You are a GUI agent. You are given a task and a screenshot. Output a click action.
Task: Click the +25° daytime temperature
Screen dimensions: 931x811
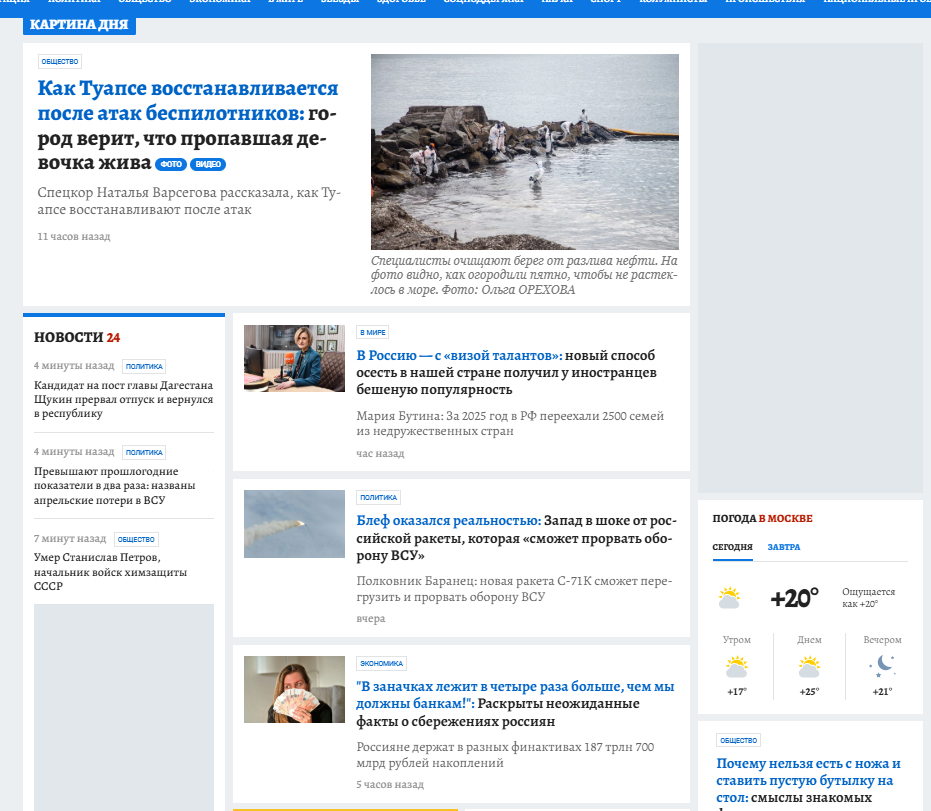(x=809, y=692)
